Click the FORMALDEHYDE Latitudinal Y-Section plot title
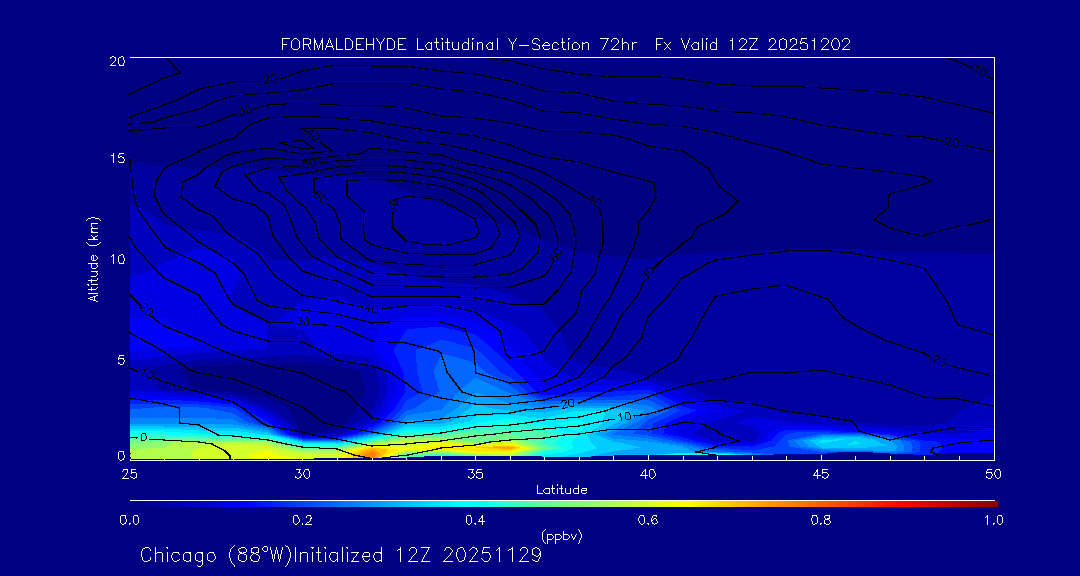The height and width of the screenshot is (576, 1080). click(x=565, y=45)
